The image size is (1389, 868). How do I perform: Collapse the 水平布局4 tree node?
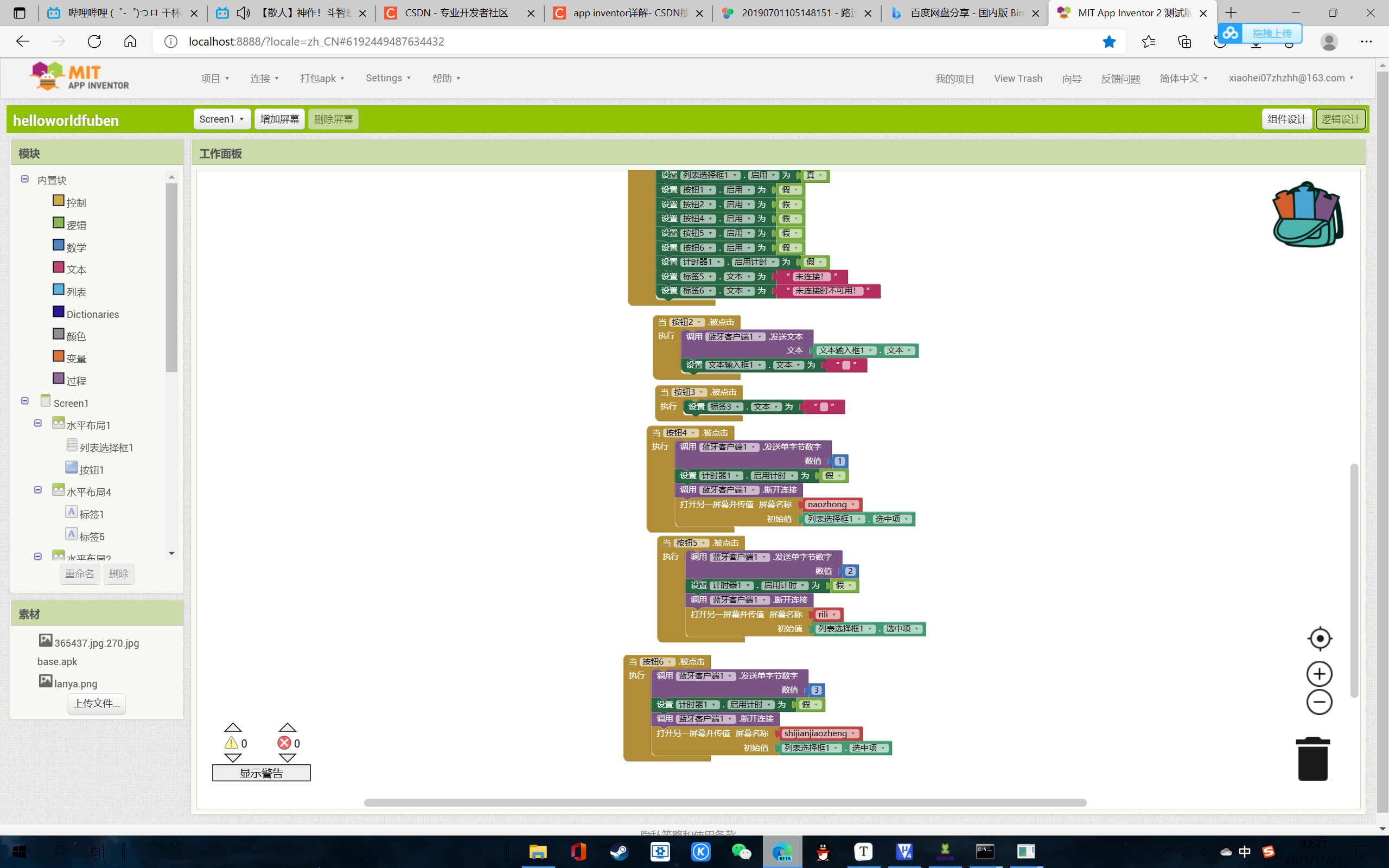(x=38, y=490)
